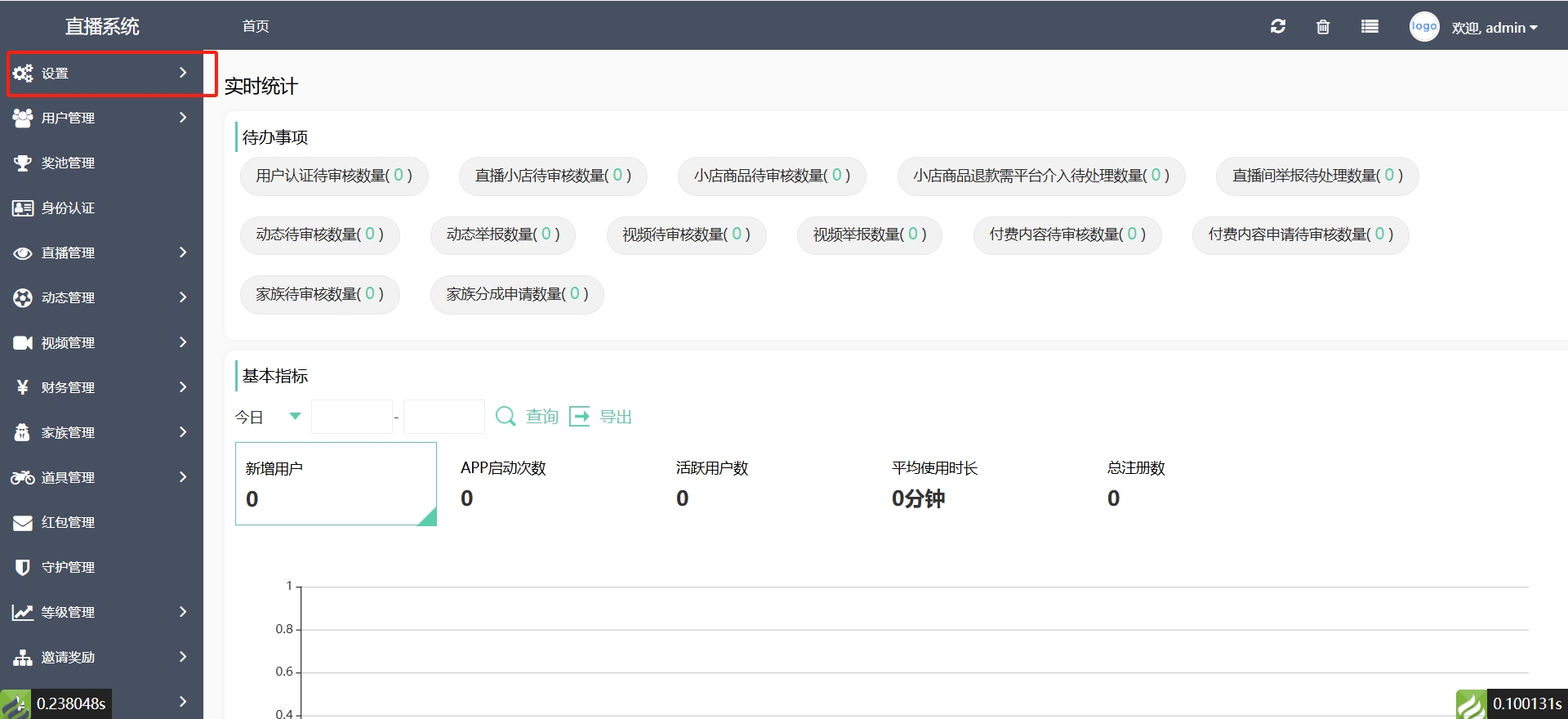Expand the 道具管理 chevron
The height and width of the screenshot is (719, 1568).
pyautogui.click(x=183, y=477)
